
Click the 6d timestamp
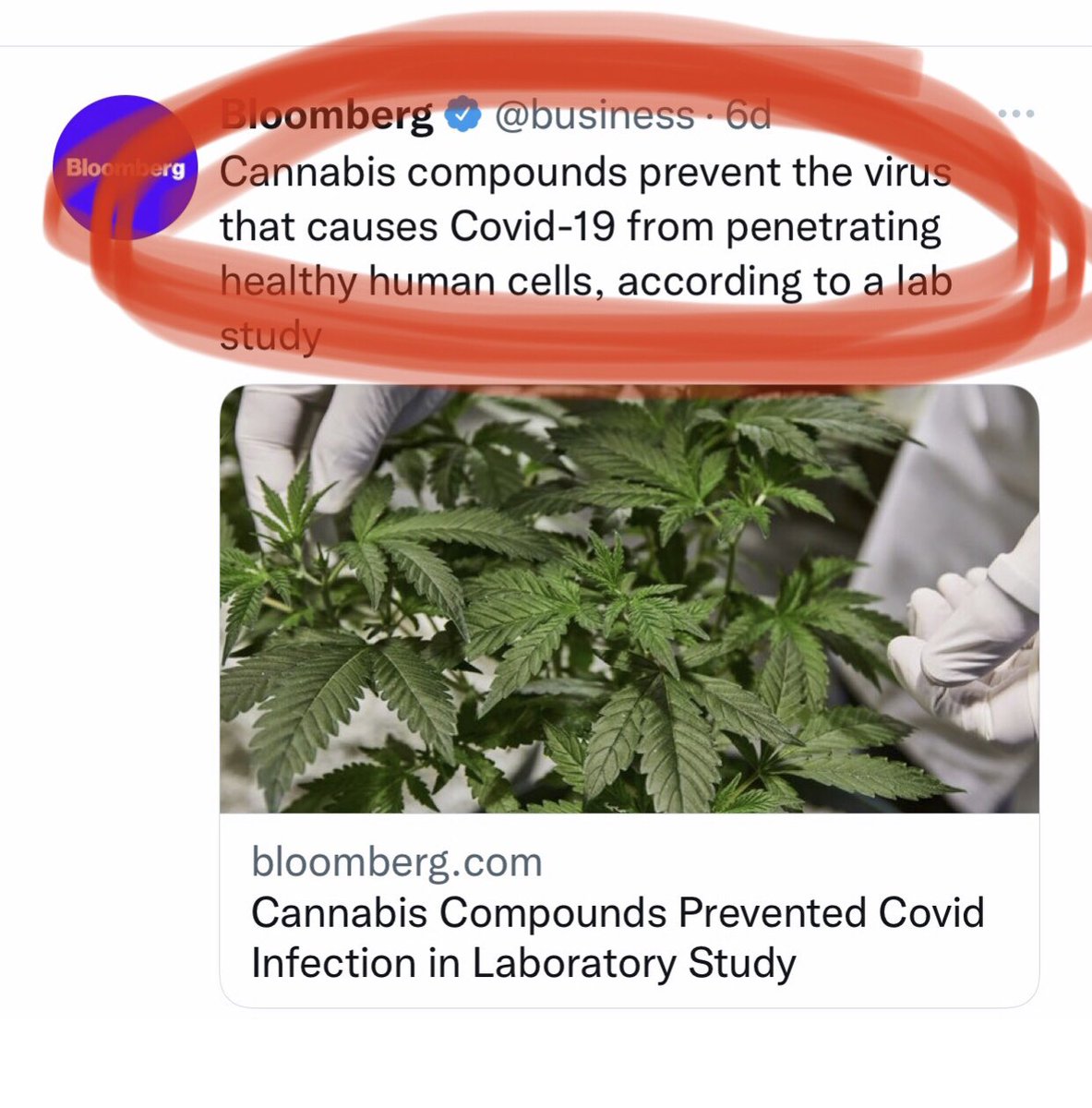pos(749,115)
